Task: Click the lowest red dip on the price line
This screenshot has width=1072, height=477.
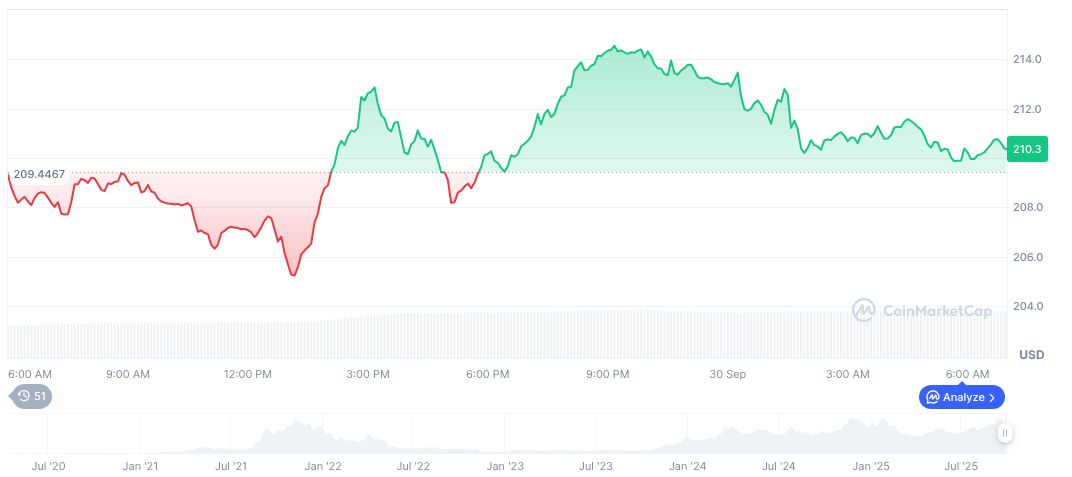Action: coord(292,275)
